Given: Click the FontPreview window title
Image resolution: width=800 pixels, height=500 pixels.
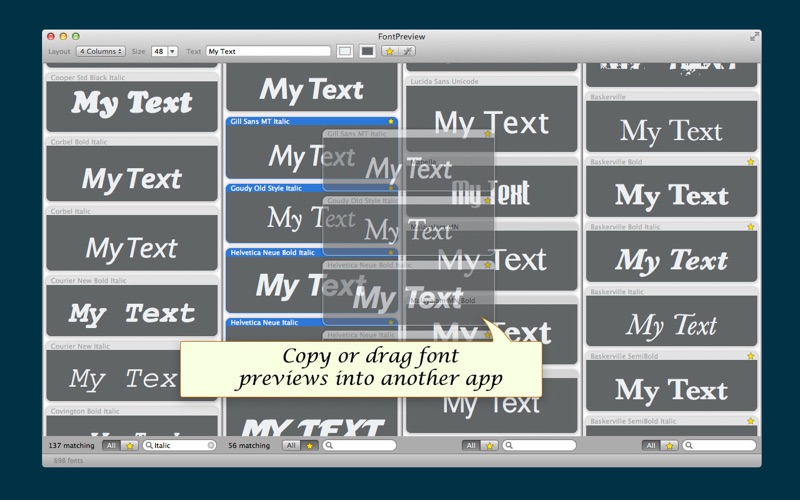Looking at the screenshot, I should click(402, 36).
